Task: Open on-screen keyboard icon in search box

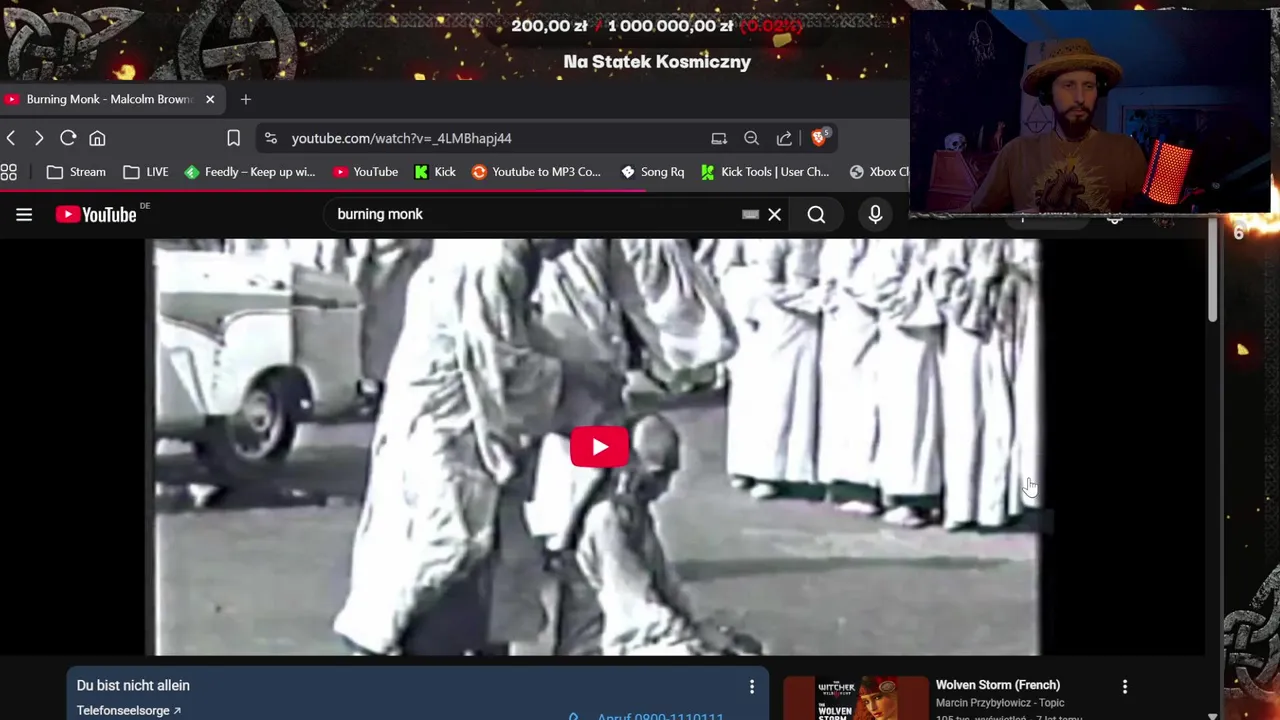Action: click(750, 214)
